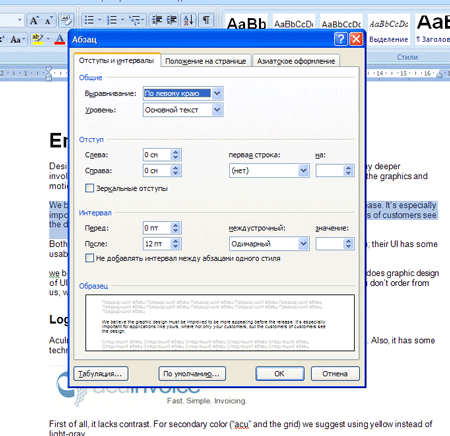Click the bullets list icon
The height and width of the screenshot is (436, 450).
pyautogui.click(x=89, y=20)
